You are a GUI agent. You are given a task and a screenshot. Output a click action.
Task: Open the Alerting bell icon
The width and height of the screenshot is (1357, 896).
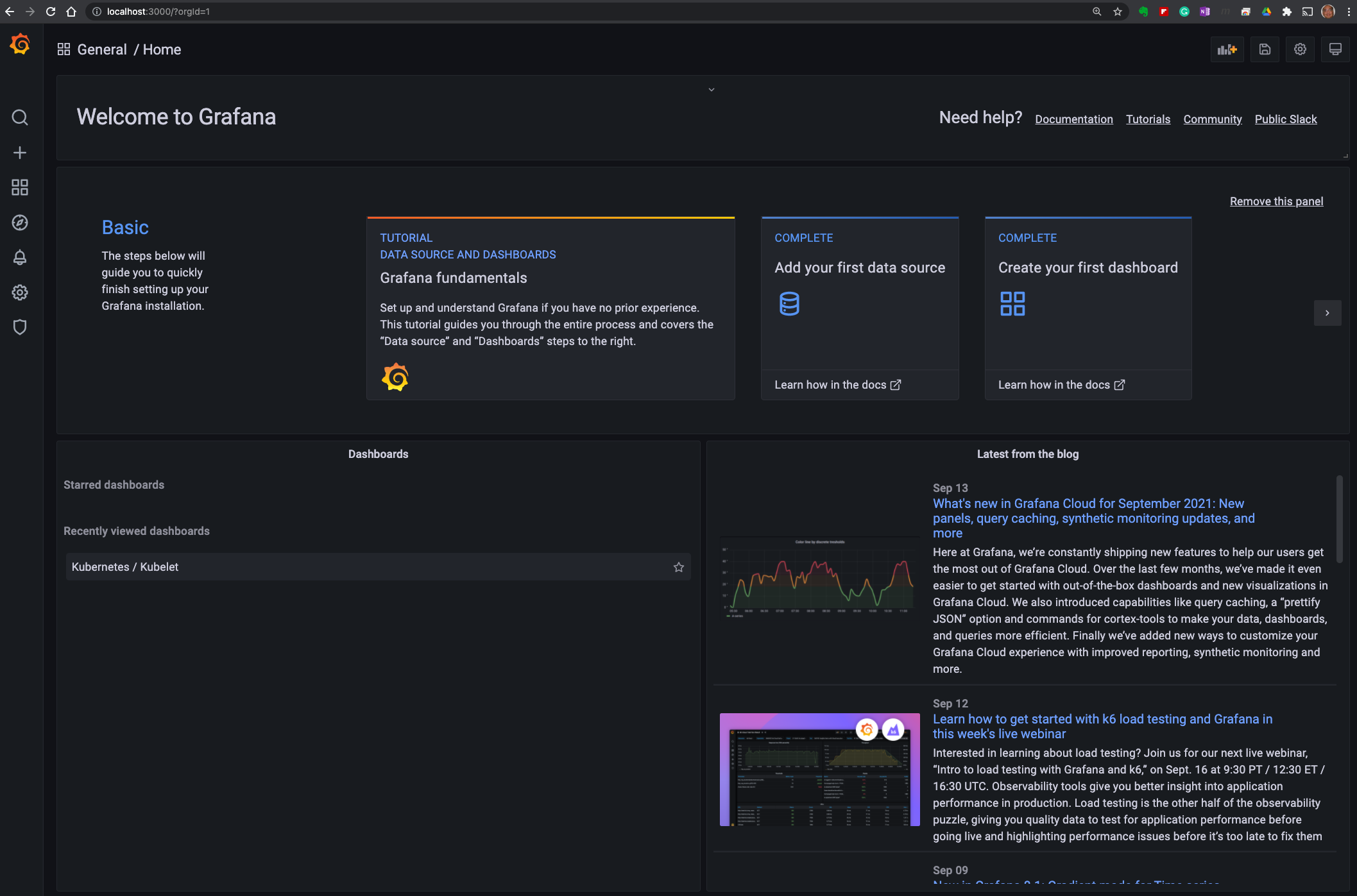(20, 257)
